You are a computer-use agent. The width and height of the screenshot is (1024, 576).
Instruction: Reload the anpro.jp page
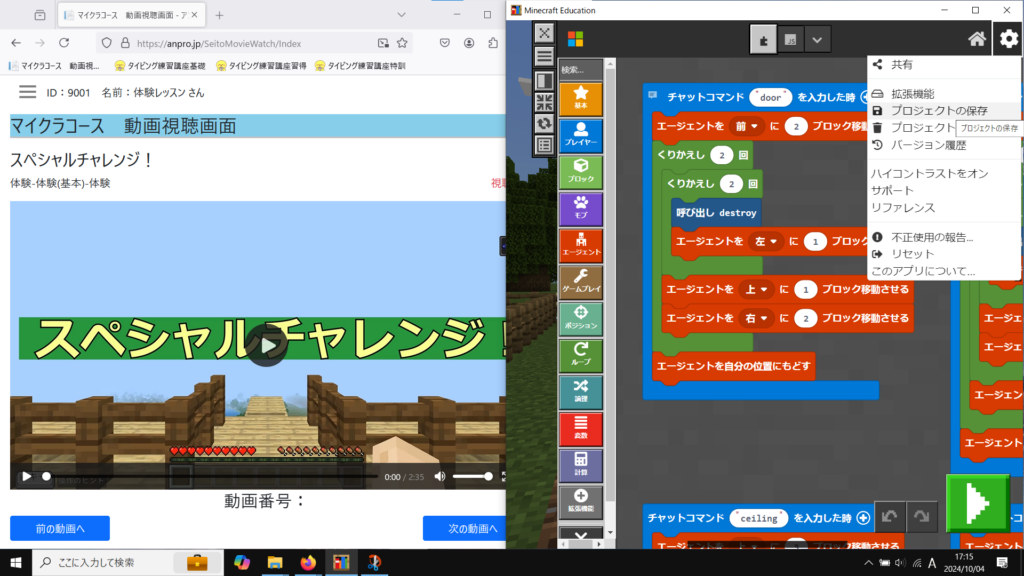click(x=64, y=43)
